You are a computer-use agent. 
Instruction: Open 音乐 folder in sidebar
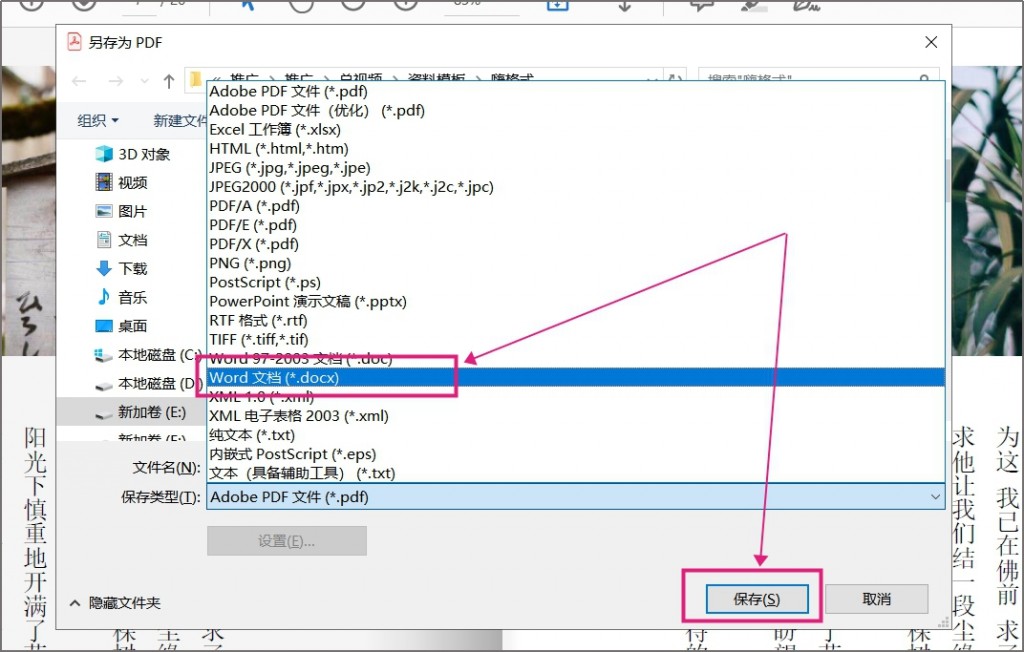[x=121, y=297]
